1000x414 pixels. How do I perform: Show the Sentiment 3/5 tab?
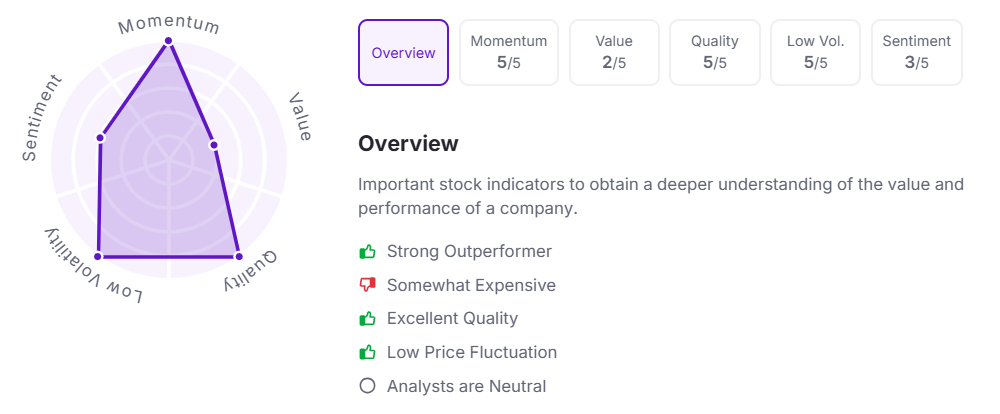916,53
